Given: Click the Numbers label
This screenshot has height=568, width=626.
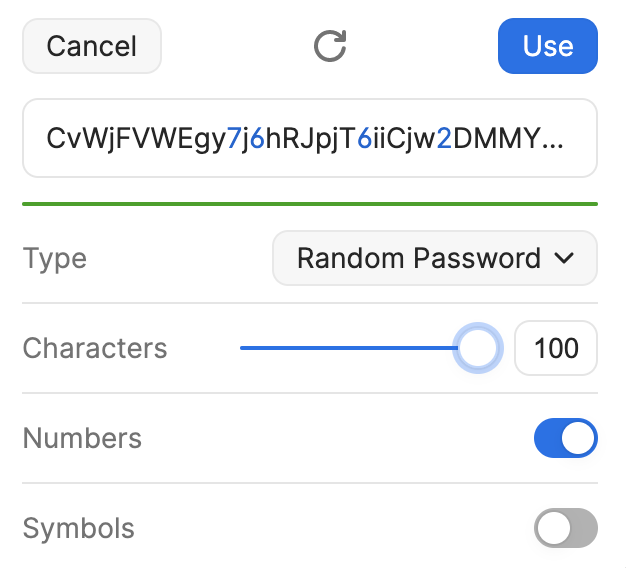Looking at the screenshot, I should [82, 438].
